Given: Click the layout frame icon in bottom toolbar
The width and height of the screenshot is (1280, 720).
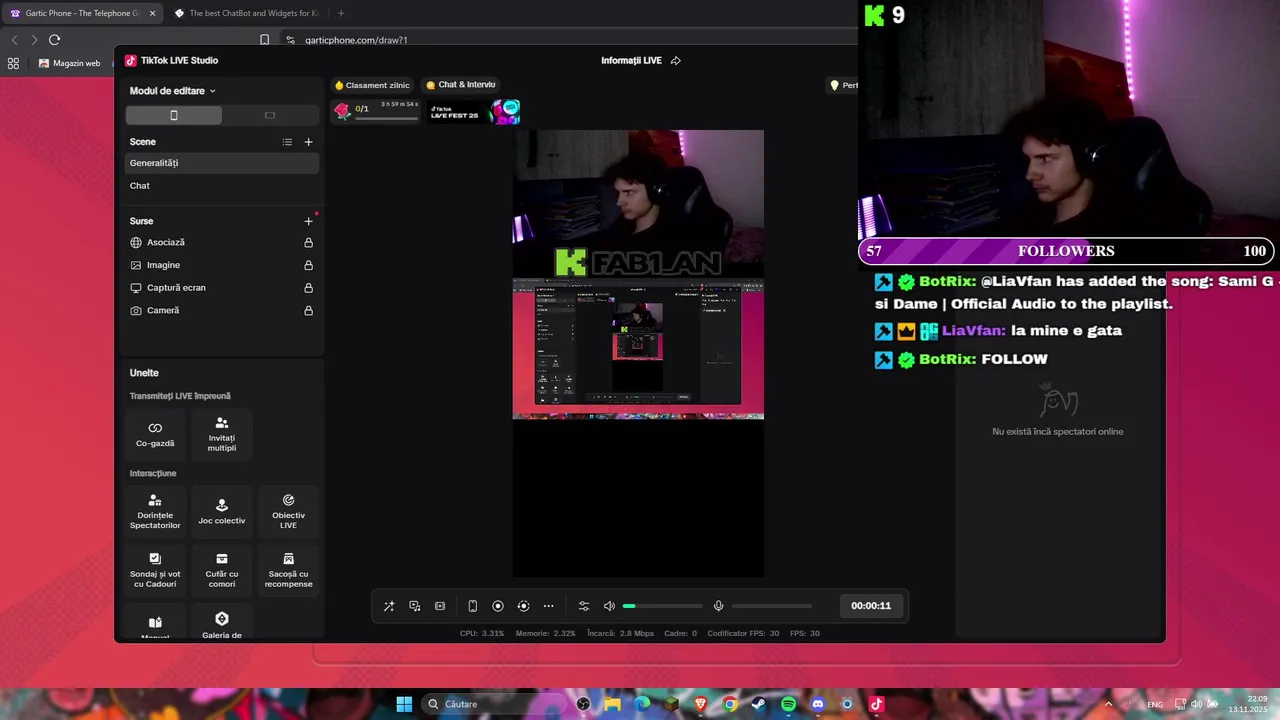Looking at the screenshot, I should point(440,606).
